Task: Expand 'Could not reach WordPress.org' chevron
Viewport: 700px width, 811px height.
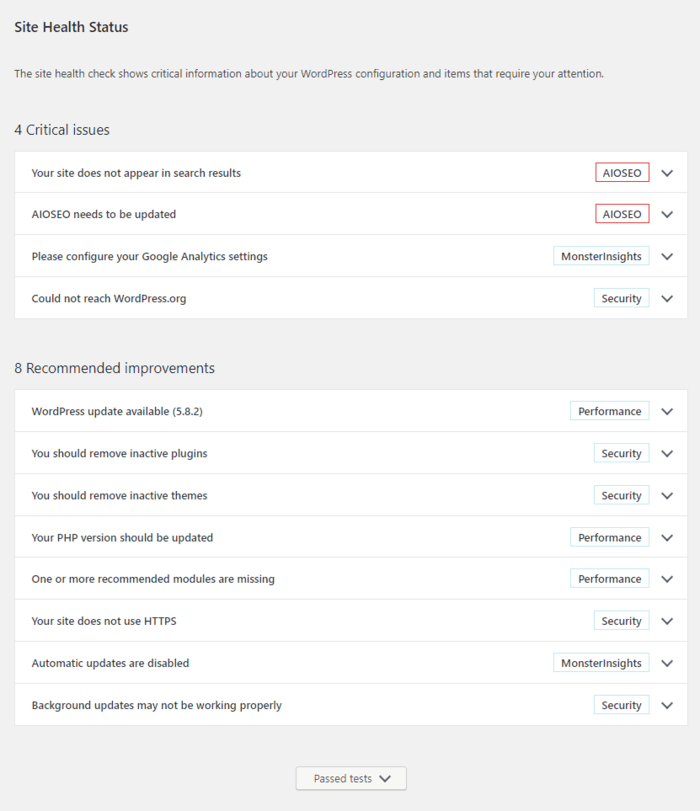Action: (667, 299)
